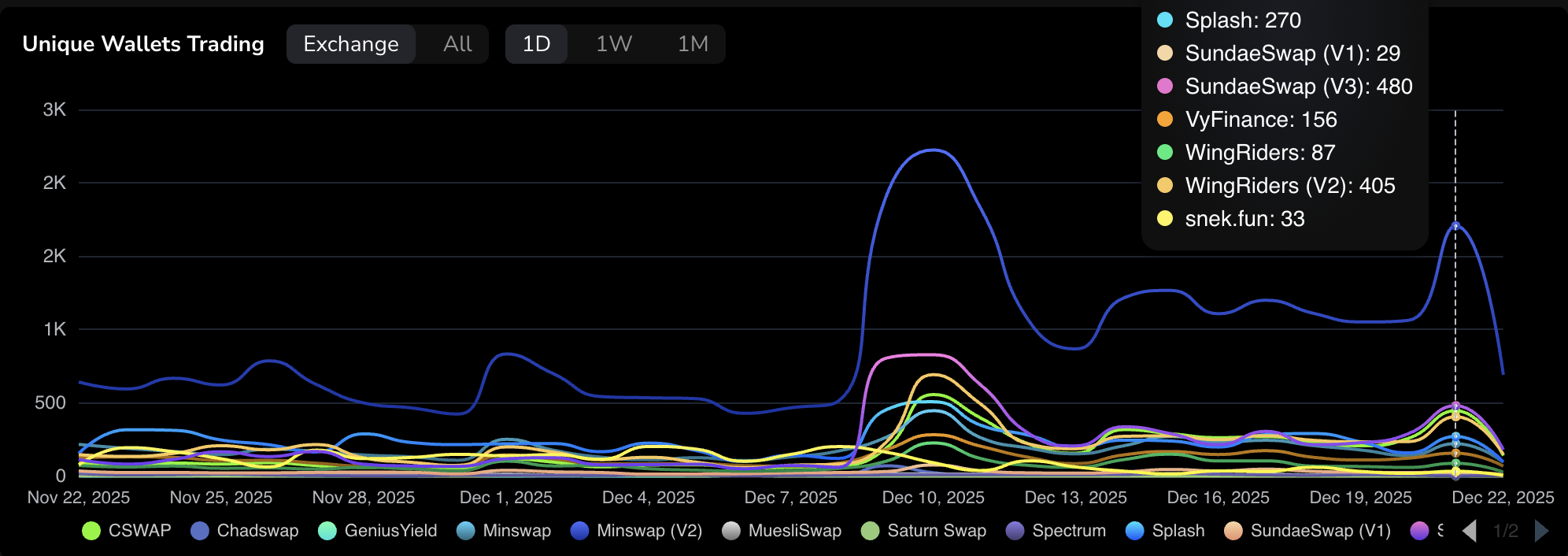This screenshot has height=556, width=1568.
Task: Click the Spectrum purple legend icon
Action: point(1015,531)
